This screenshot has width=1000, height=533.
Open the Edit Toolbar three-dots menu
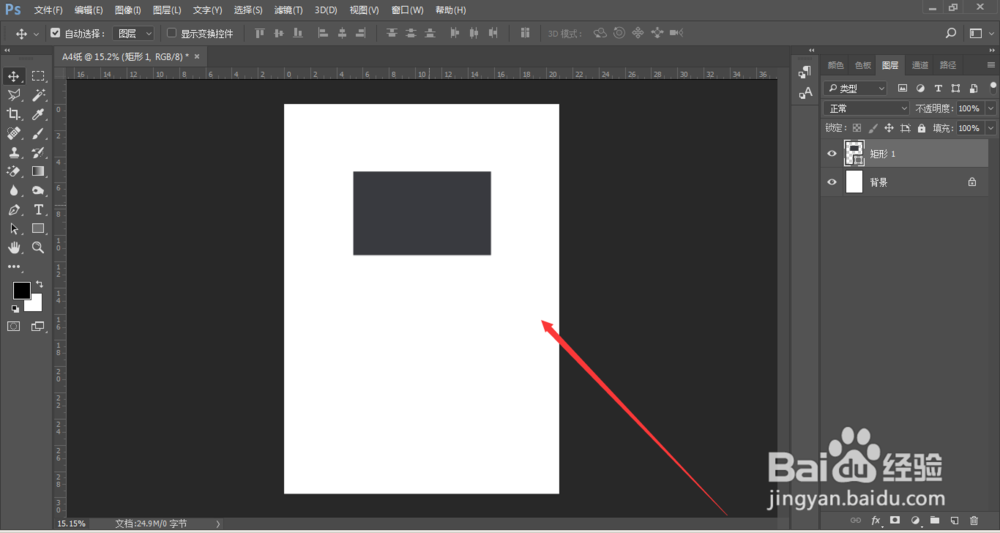(x=13, y=266)
